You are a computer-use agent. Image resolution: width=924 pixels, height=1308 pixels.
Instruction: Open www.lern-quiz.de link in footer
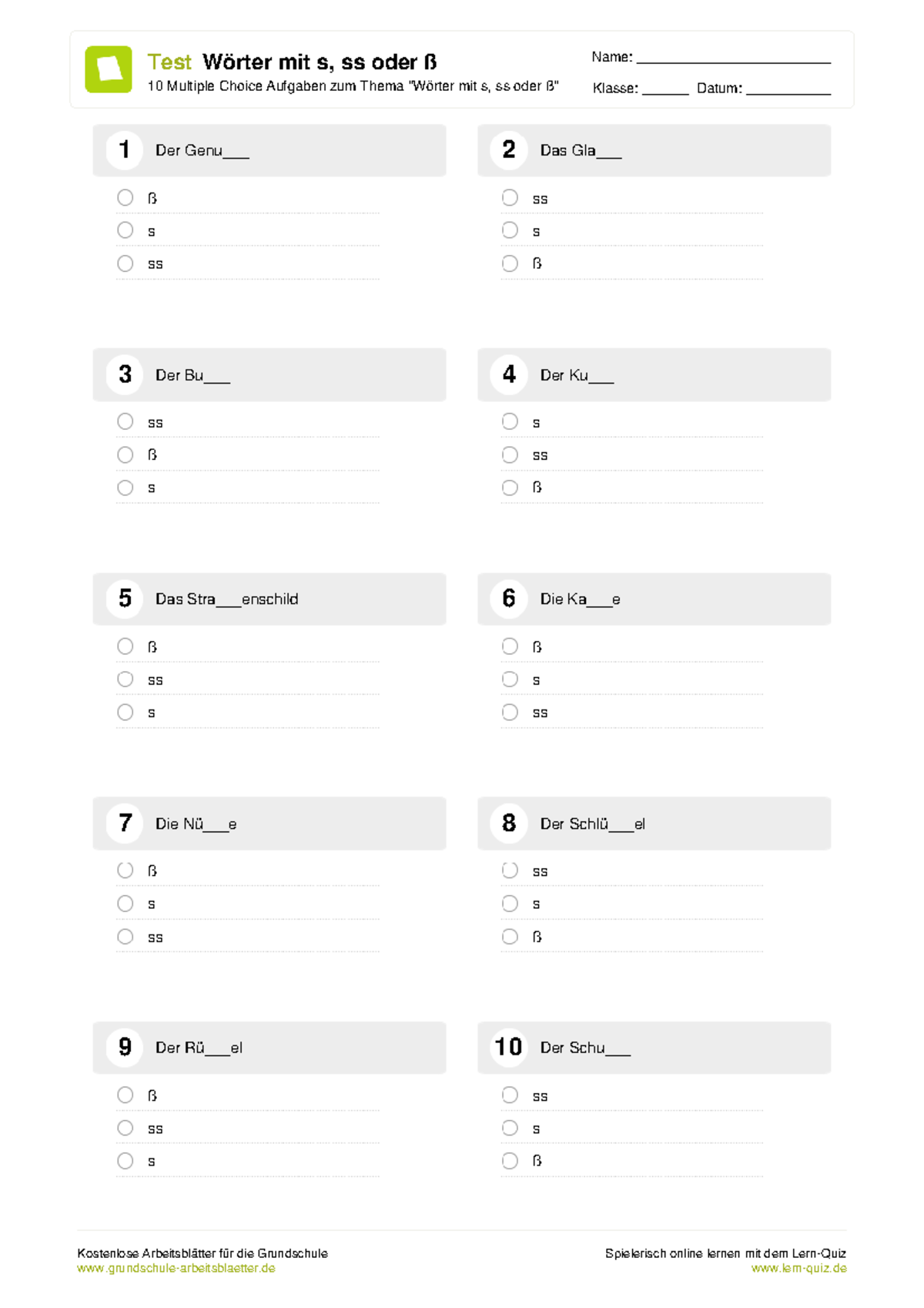[x=799, y=1268]
